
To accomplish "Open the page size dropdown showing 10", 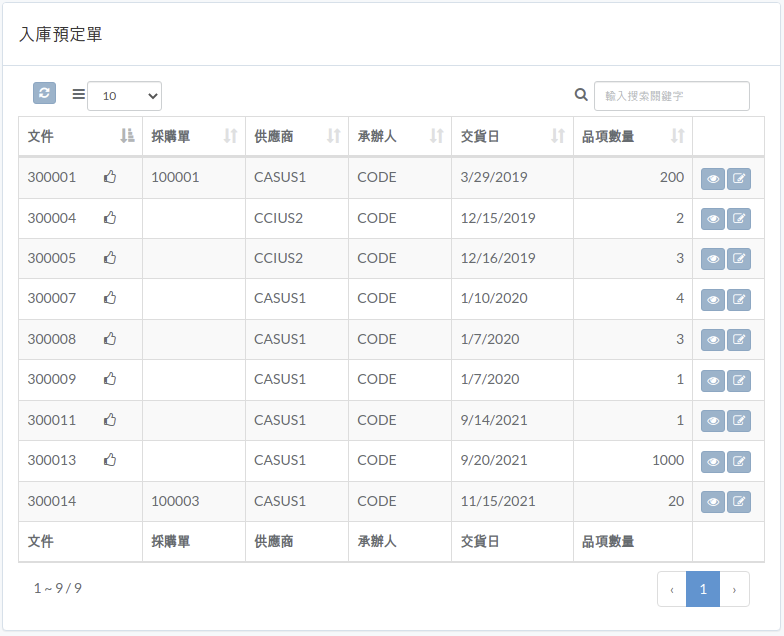I will coord(124,96).
